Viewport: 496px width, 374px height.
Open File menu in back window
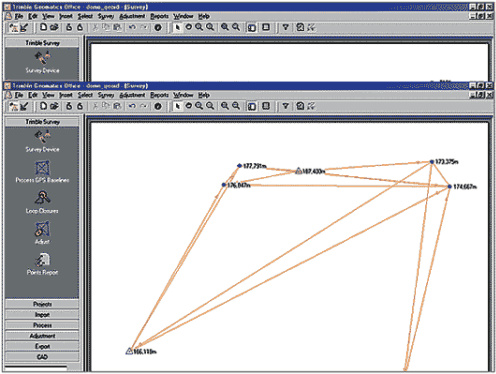tap(19, 16)
